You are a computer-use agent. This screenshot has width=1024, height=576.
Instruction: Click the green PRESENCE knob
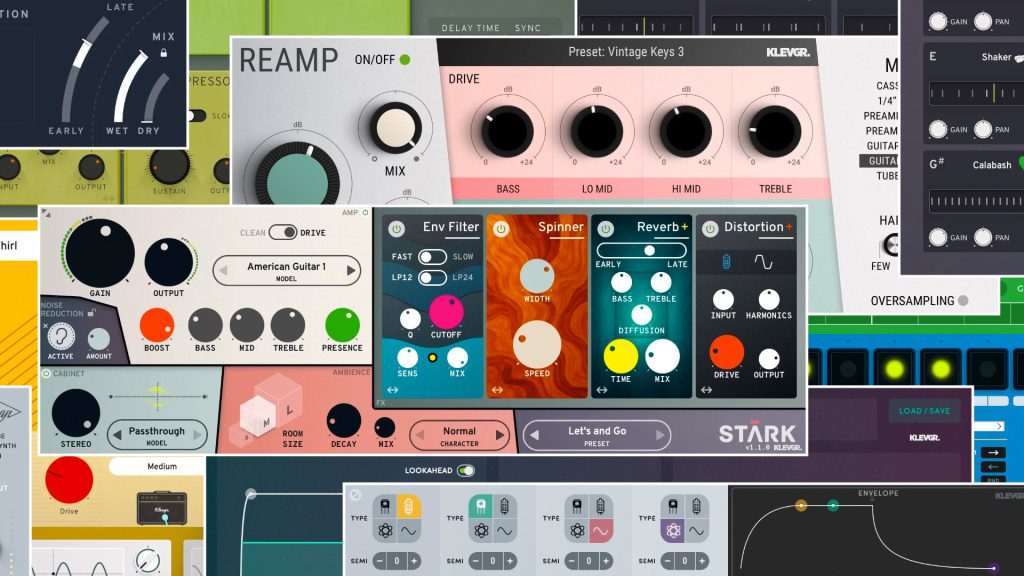342,325
